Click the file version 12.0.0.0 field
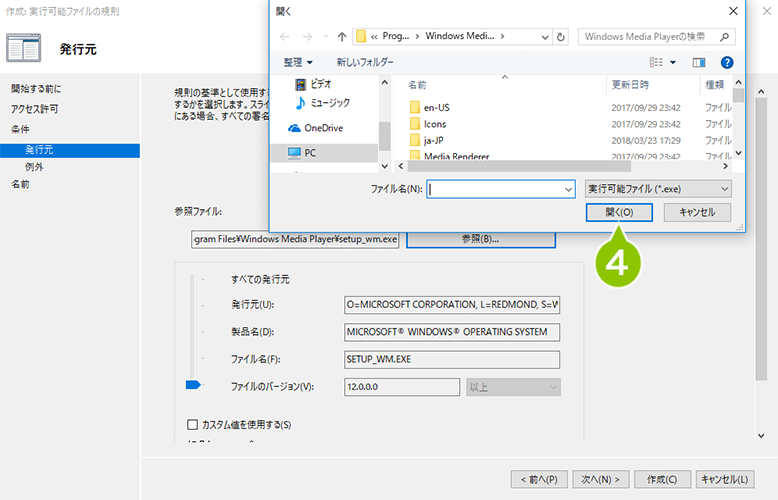This screenshot has height=500, width=778. pyautogui.click(x=402, y=387)
